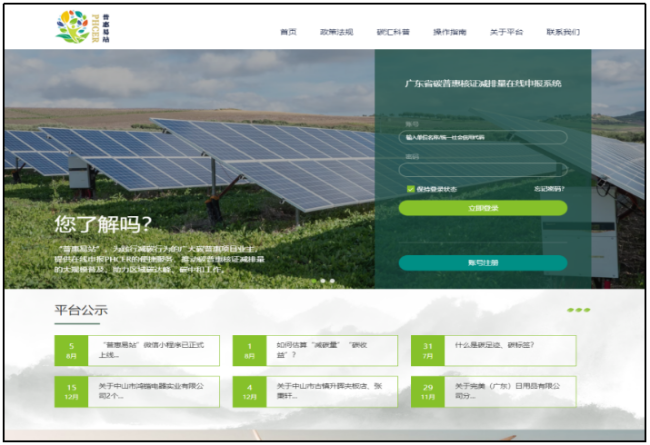Click the 31 7月 date badge
The height and width of the screenshot is (445, 650).
tap(427, 350)
